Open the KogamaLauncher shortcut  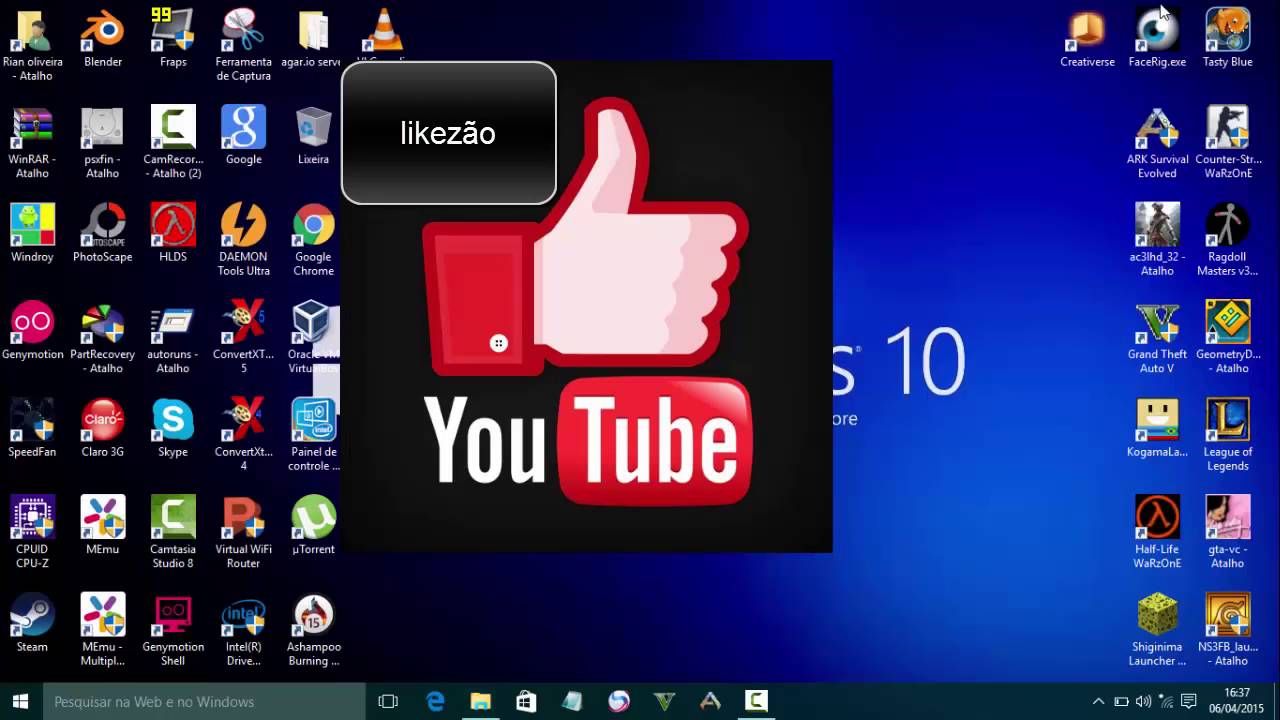pyautogui.click(x=1157, y=428)
